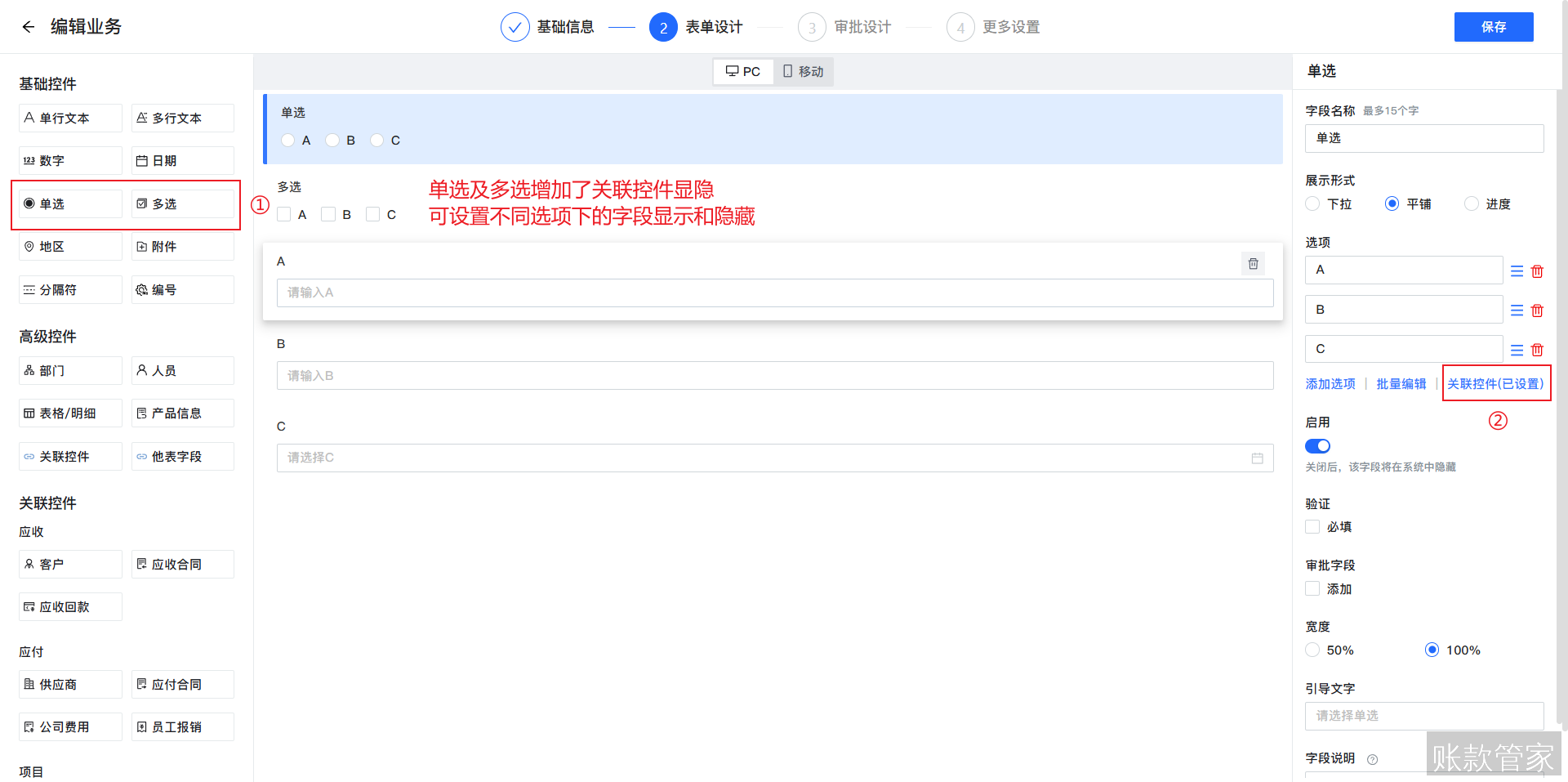This screenshot has width=1568, height=782.
Task: Click the 保存 button
Action: (x=1494, y=26)
